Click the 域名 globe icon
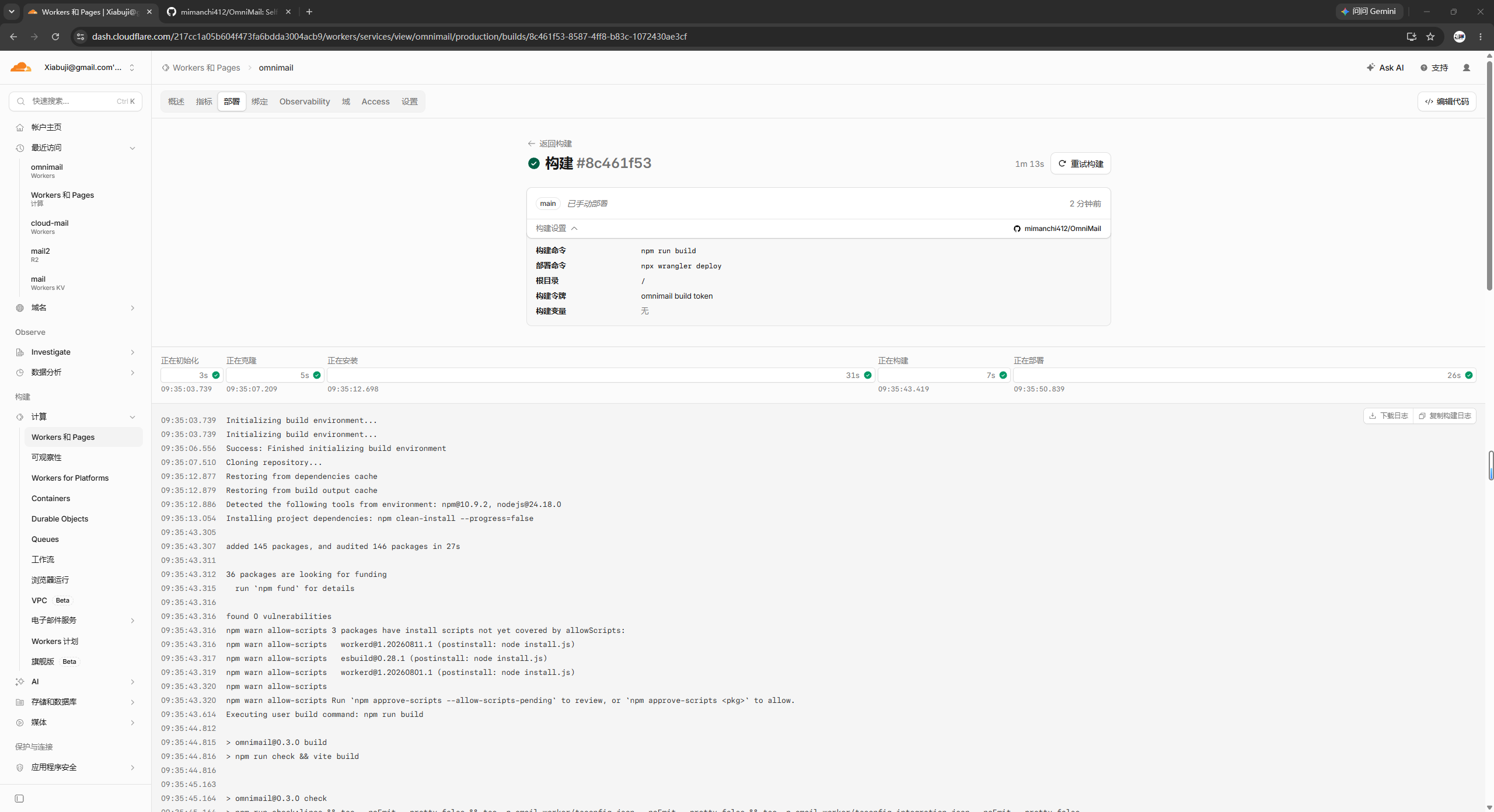Viewport: 1494px width, 812px height. coord(20,307)
